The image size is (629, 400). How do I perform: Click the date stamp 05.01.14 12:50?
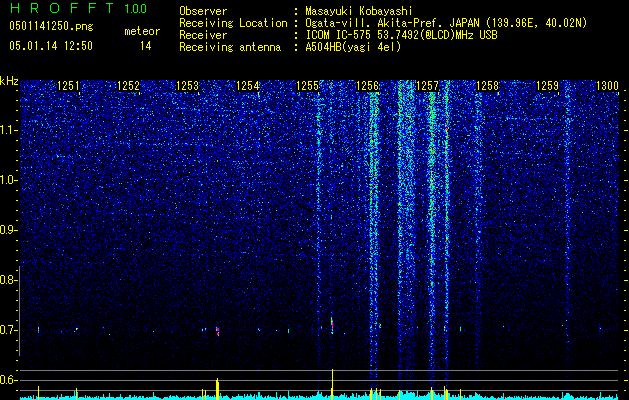tap(51, 46)
